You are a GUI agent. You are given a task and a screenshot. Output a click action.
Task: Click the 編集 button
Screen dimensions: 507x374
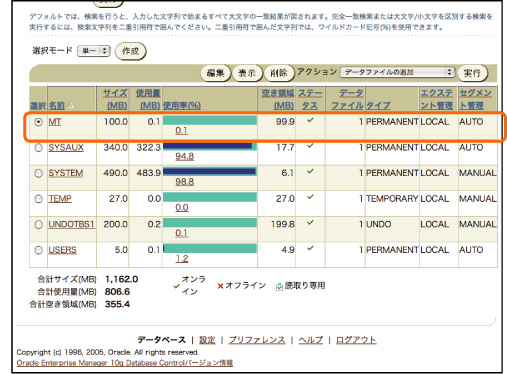[215, 73]
